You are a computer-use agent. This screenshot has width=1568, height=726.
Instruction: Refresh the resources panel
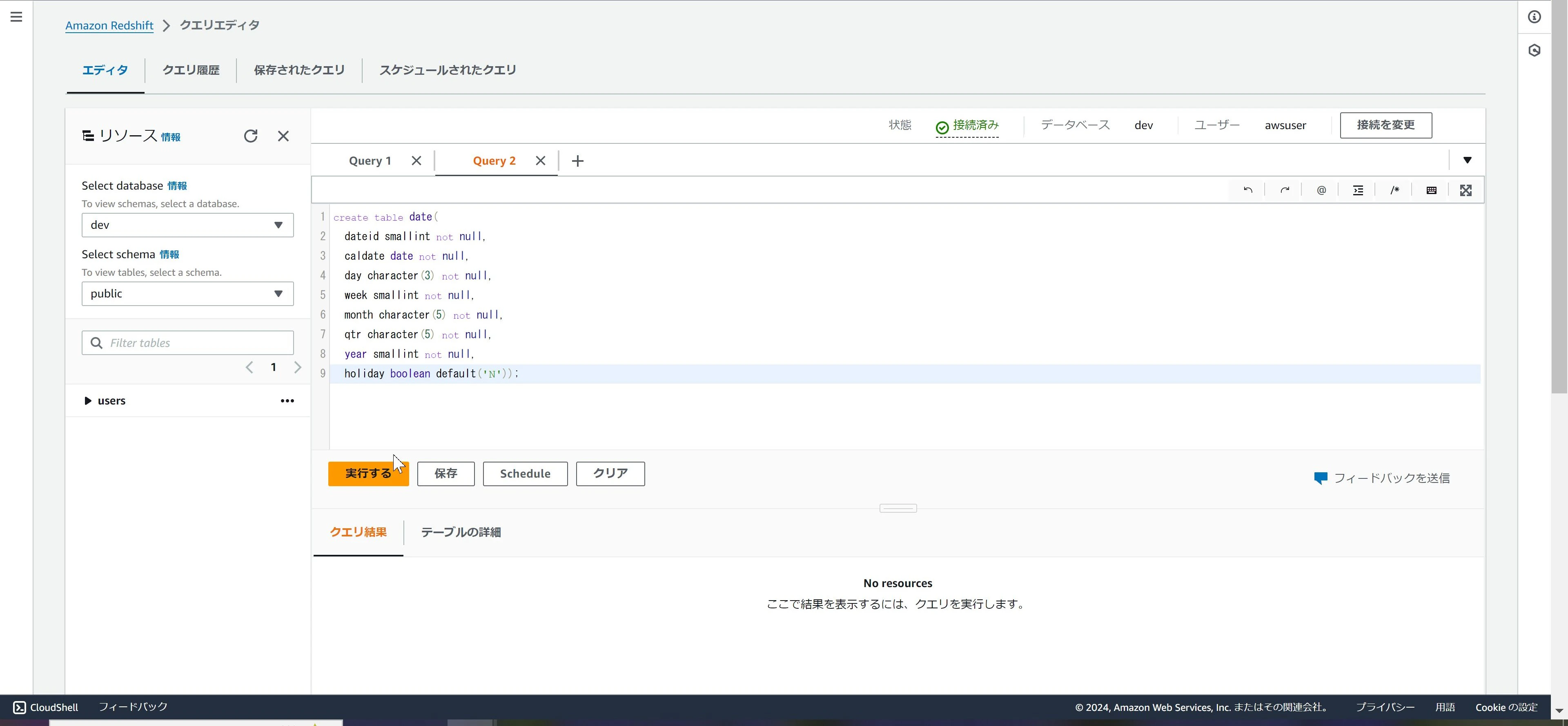pos(251,136)
